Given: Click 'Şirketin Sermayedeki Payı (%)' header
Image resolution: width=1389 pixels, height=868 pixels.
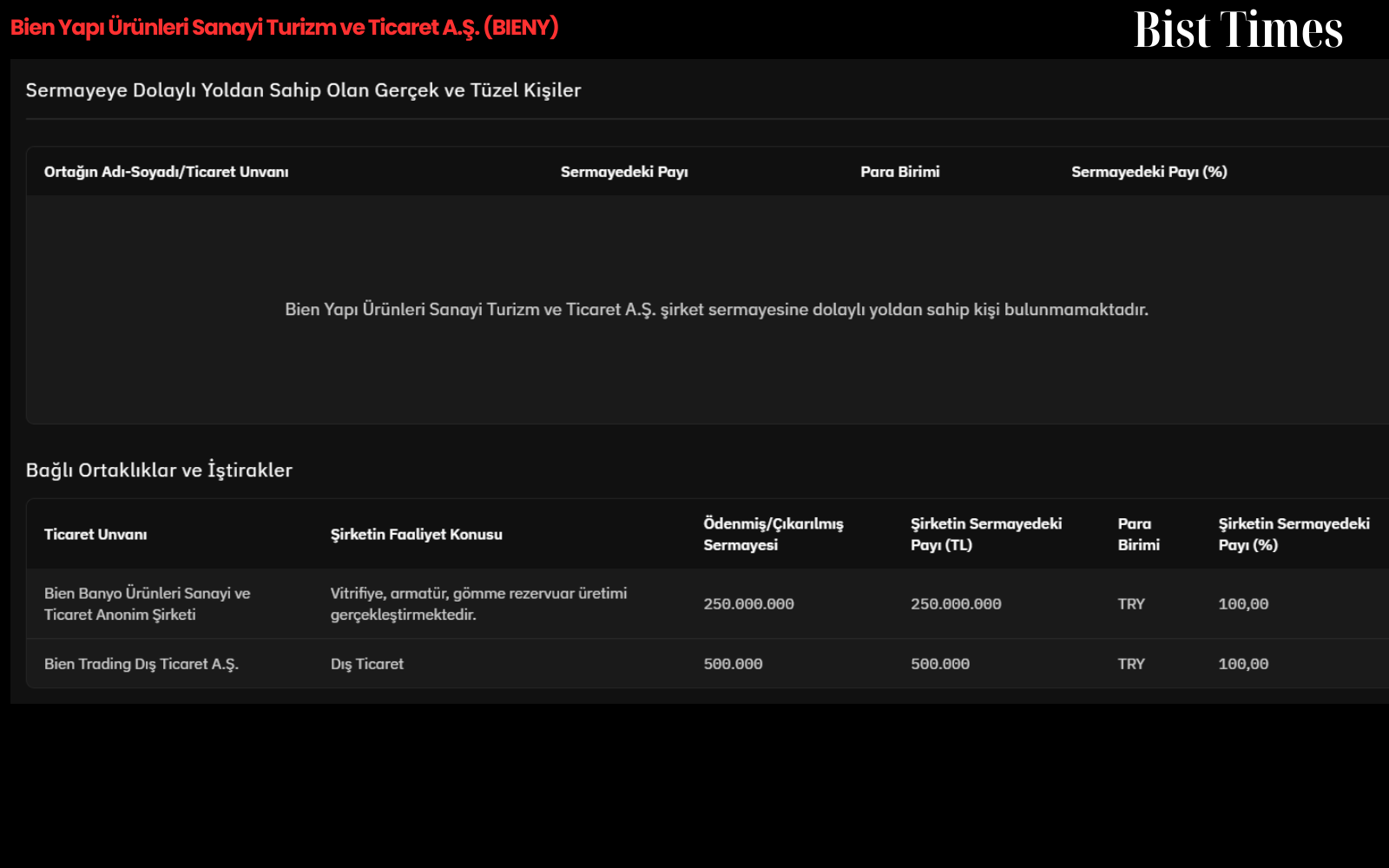Looking at the screenshot, I should click(1294, 535).
